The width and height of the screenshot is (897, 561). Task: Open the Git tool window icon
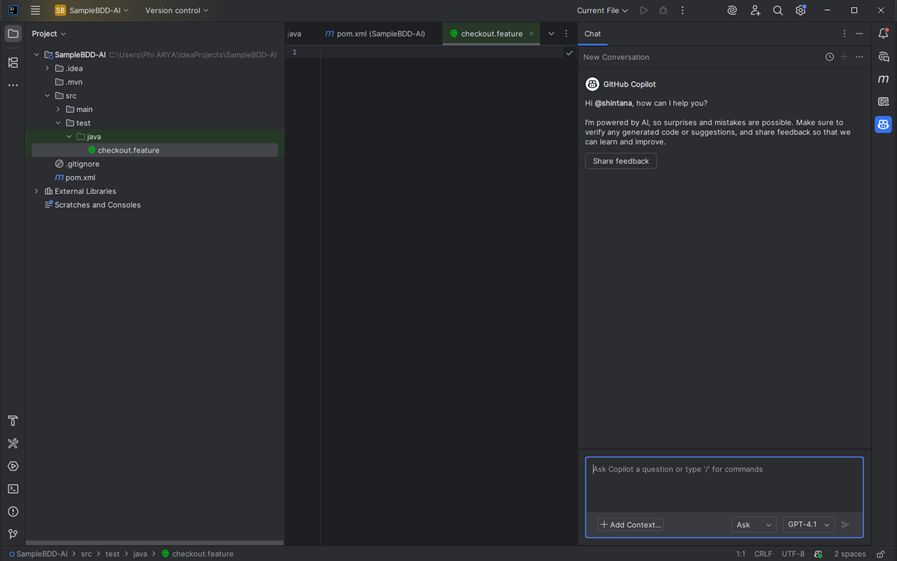pos(13,535)
